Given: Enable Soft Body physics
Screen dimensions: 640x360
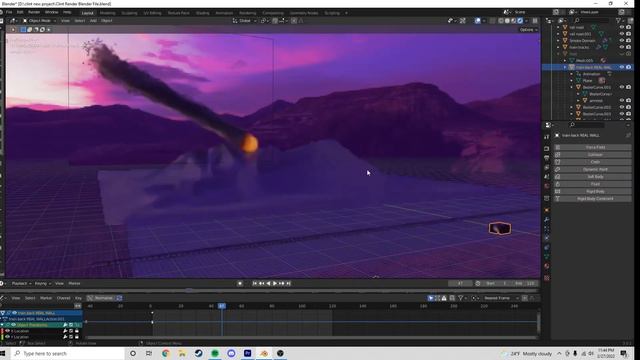Looking at the screenshot, I should click(x=593, y=176).
